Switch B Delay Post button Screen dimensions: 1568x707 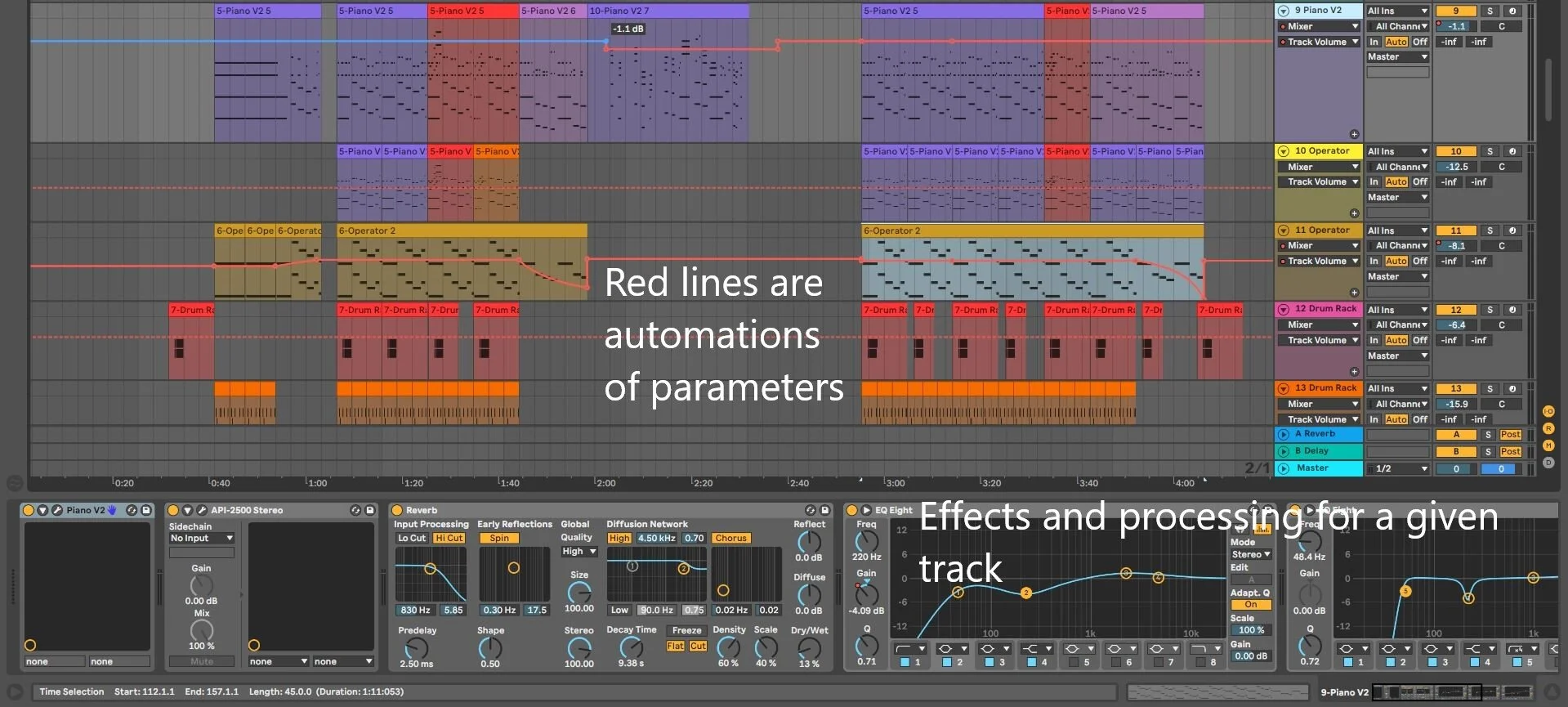click(1511, 452)
